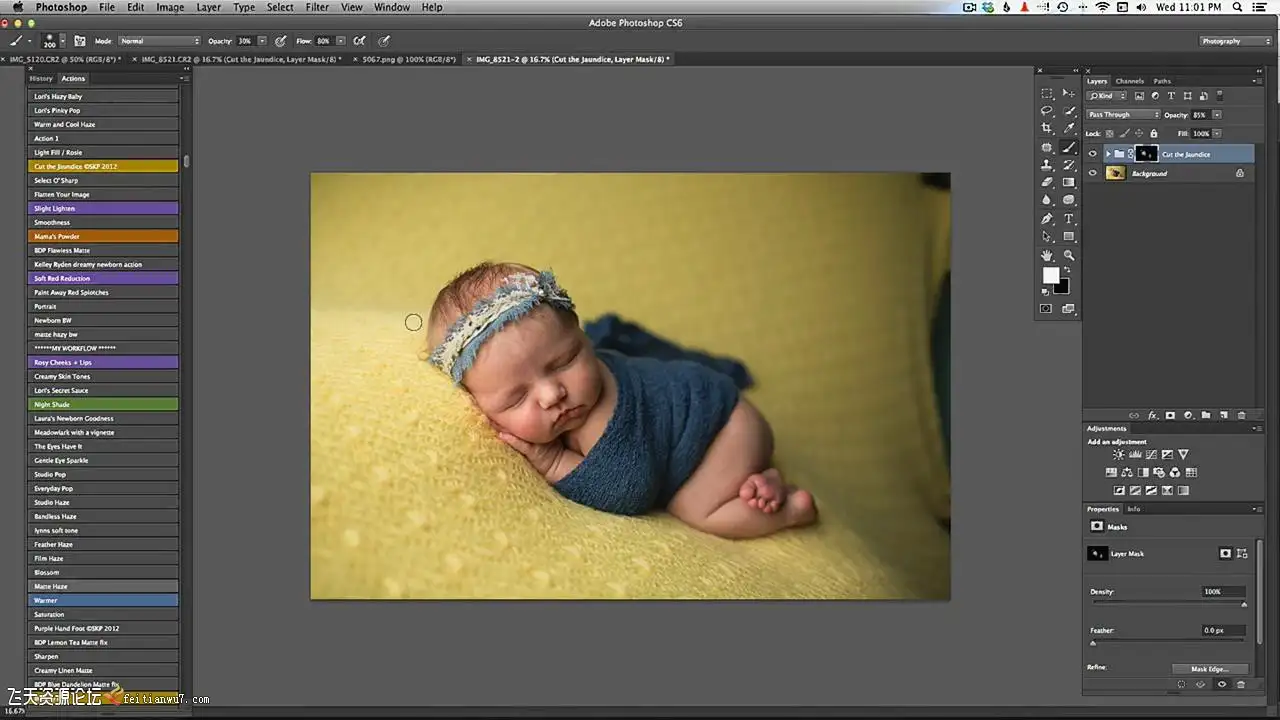Image resolution: width=1280 pixels, height=720 pixels.
Task: Click the foreground color swatch
Action: coord(1051,275)
